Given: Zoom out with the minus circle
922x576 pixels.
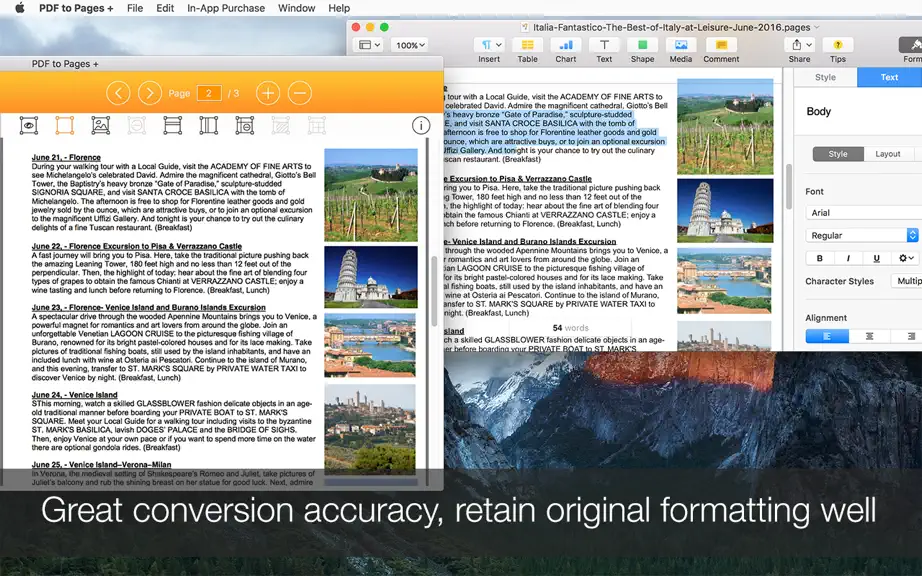Looking at the screenshot, I should coord(300,93).
